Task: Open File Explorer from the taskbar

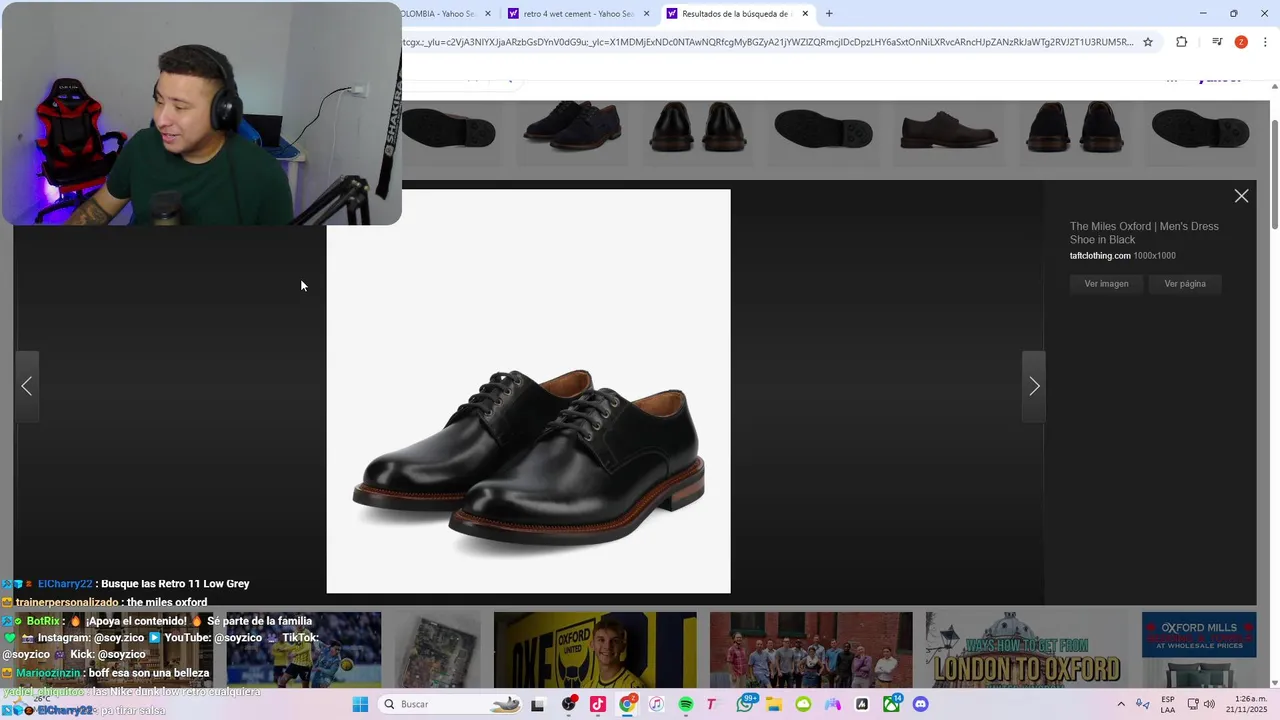Action: point(774,704)
